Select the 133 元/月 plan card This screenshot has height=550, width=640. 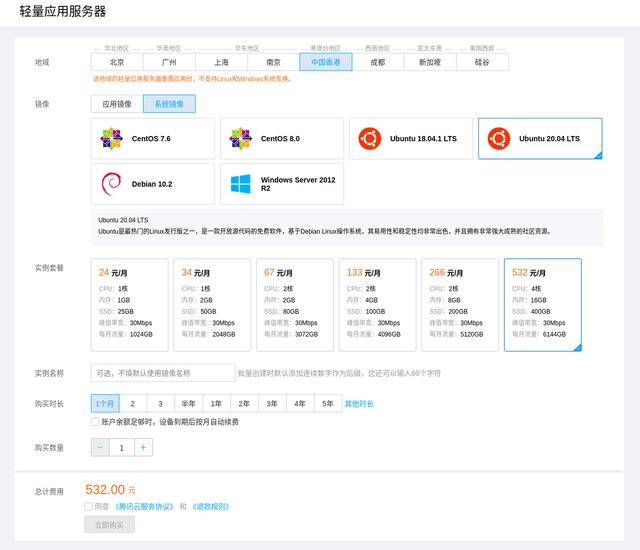click(x=378, y=305)
